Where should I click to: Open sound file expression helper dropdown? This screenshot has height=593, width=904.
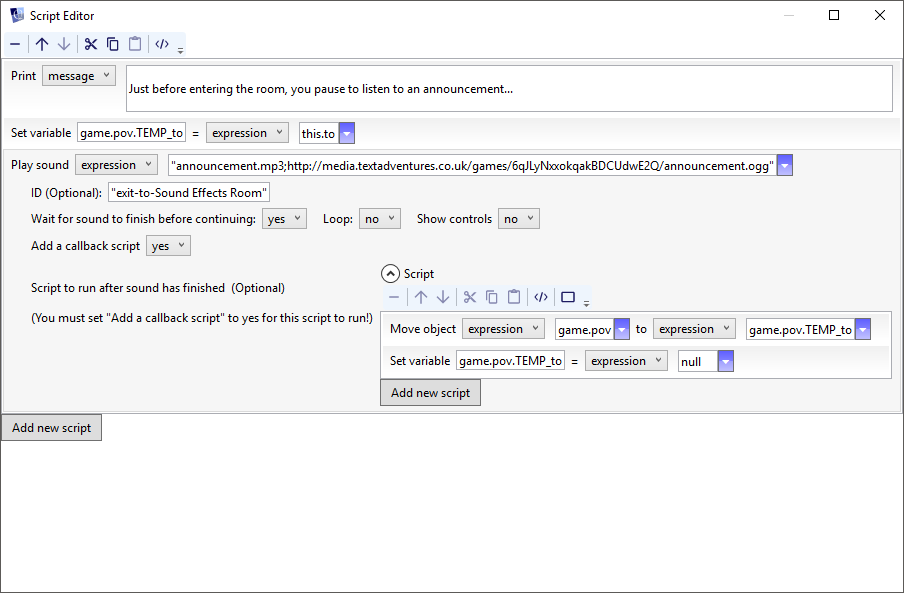(785, 165)
